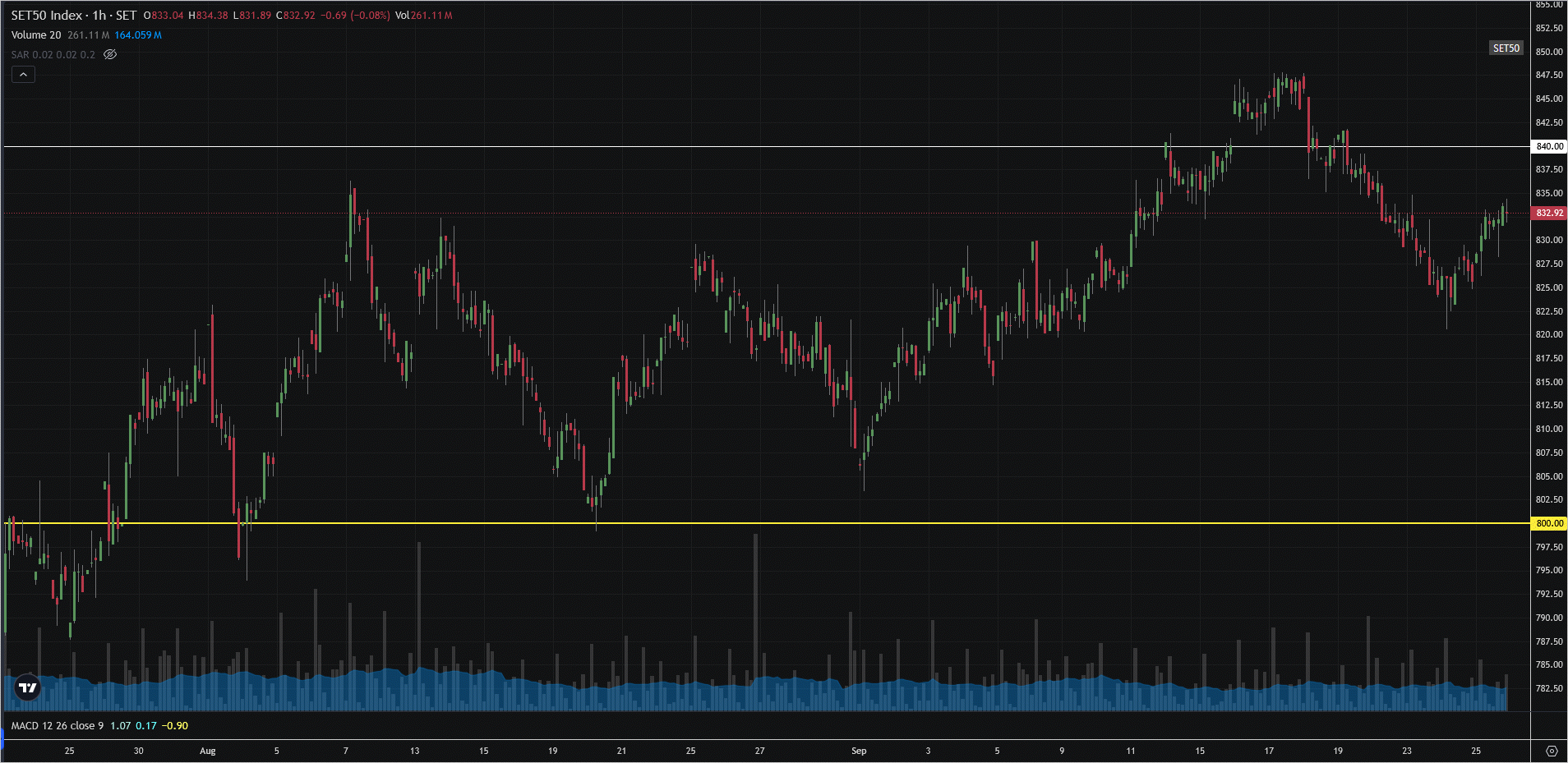Click the blue volume MA value 164.059 M
The height and width of the screenshot is (763, 1568).
tap(138, 35)
